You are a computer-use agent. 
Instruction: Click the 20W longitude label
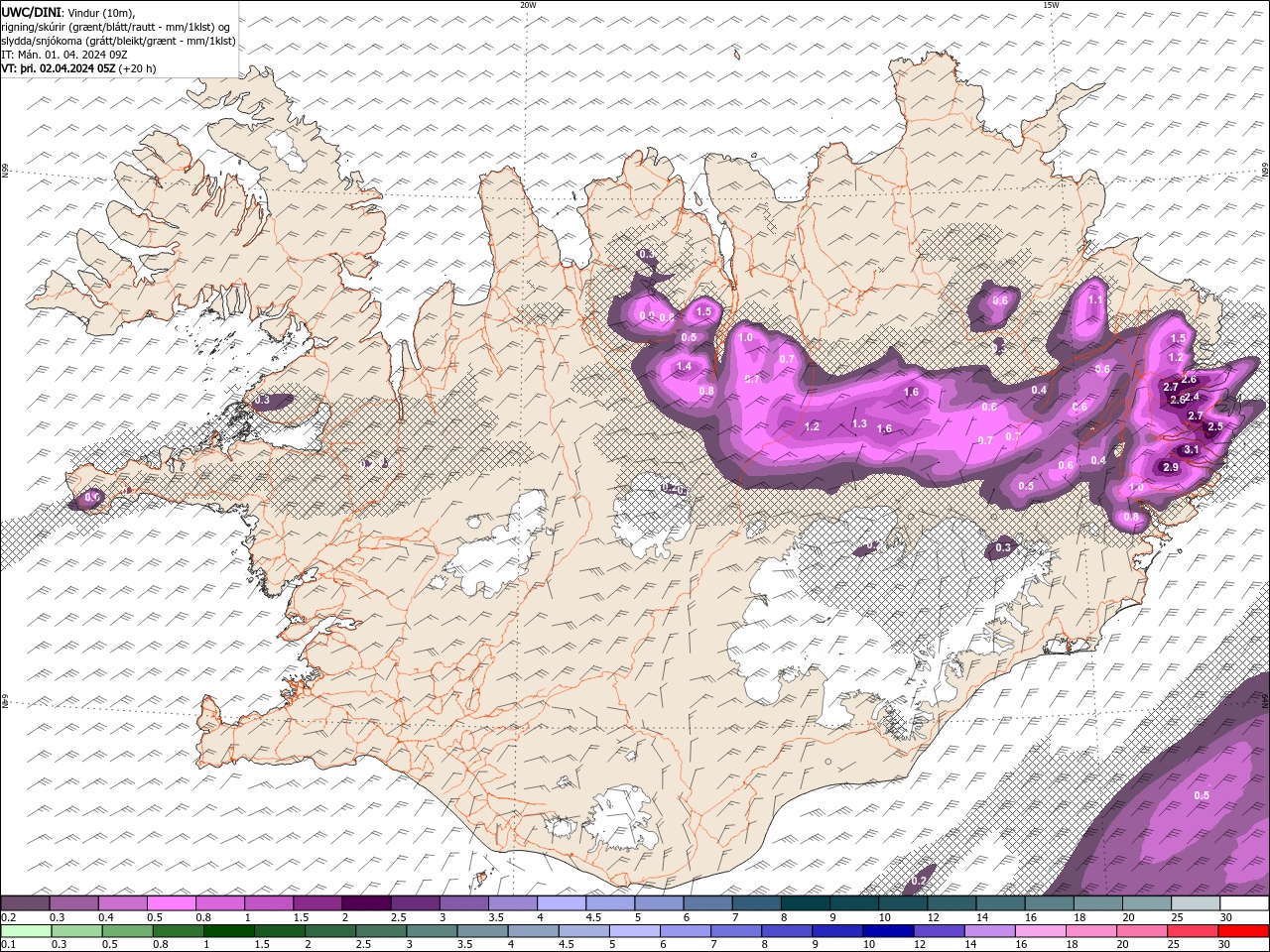[528, 5]
